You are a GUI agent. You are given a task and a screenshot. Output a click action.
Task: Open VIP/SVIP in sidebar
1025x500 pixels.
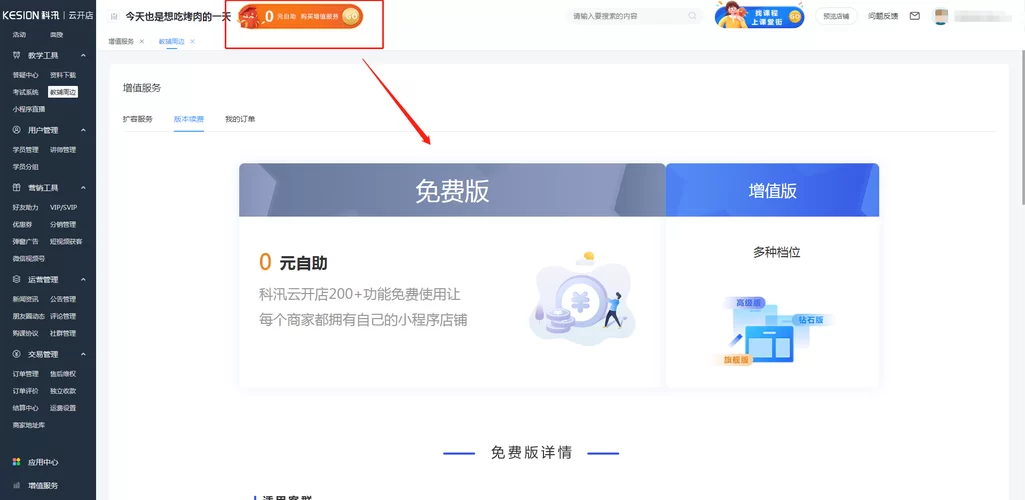point(63,207)
